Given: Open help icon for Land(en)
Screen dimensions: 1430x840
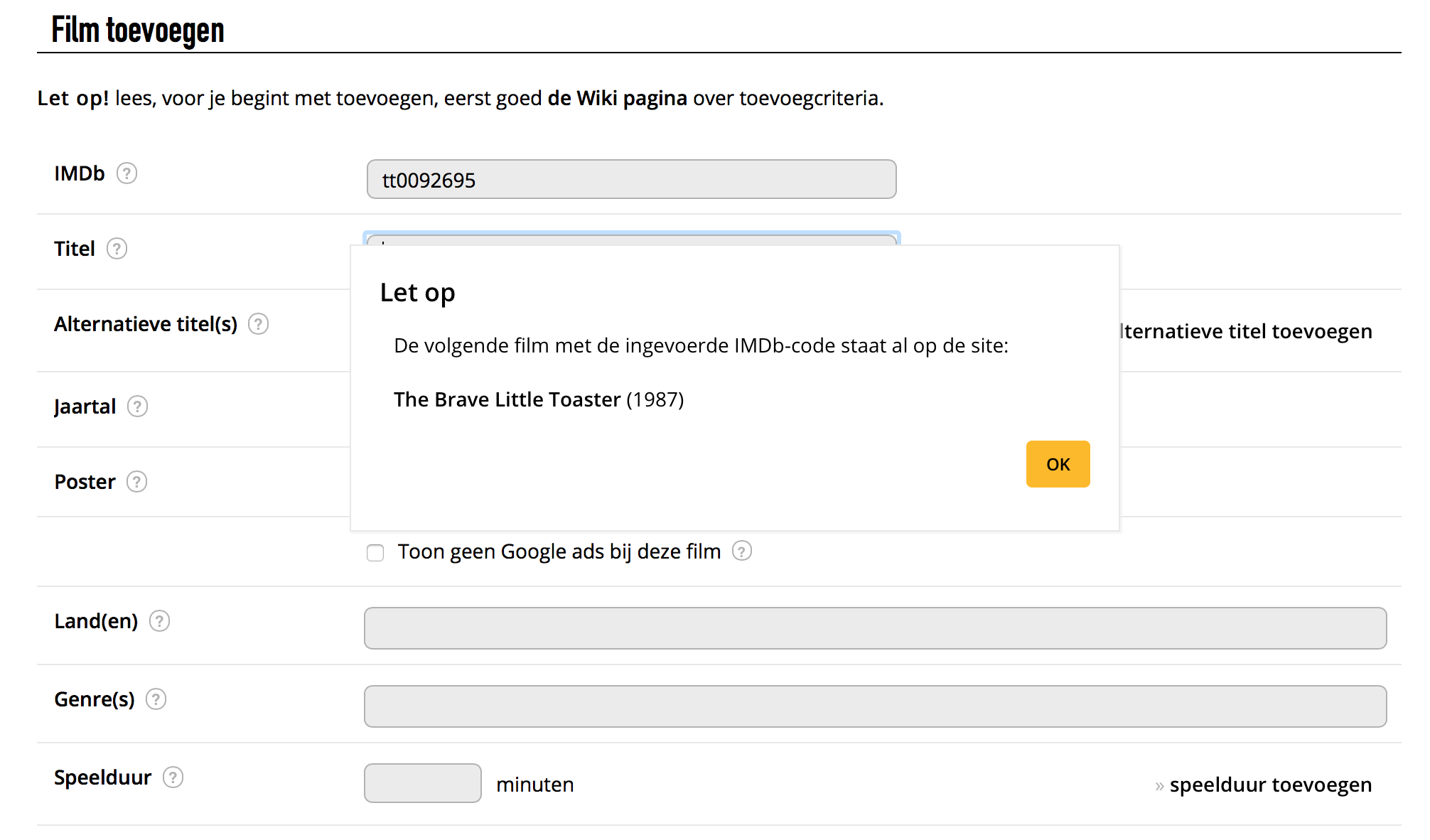Looking at the screenshot, I should pyautogui.click(x=159, y=621).
